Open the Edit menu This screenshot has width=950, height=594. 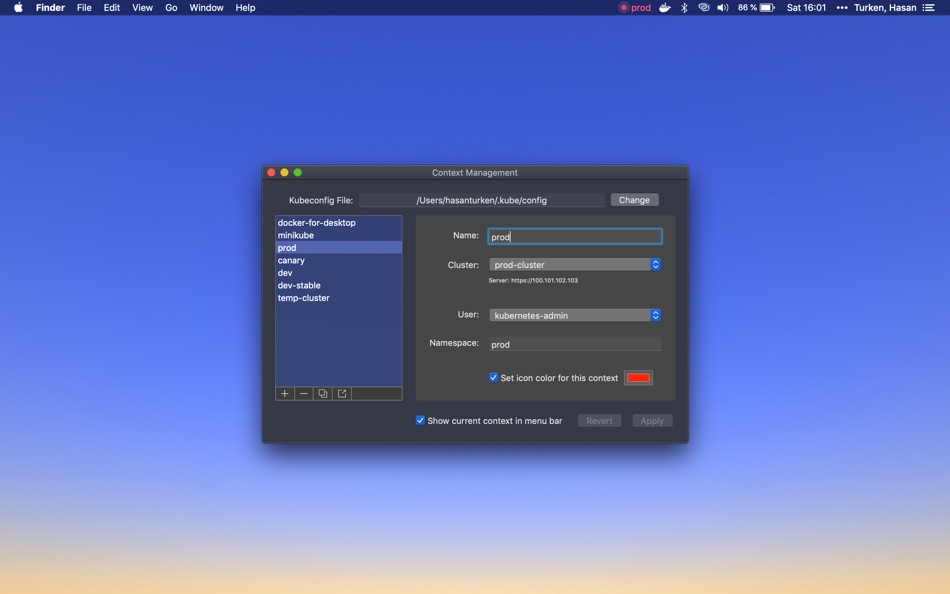pos(111,8)
